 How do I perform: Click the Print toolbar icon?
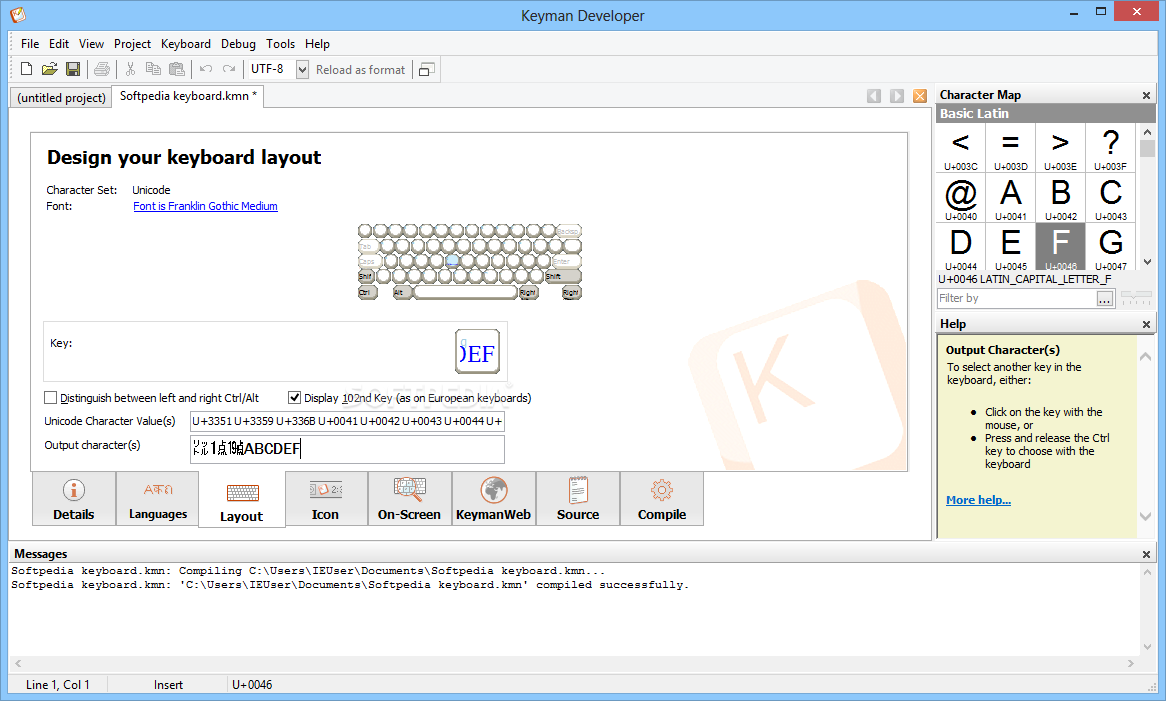tap(102, 69)
